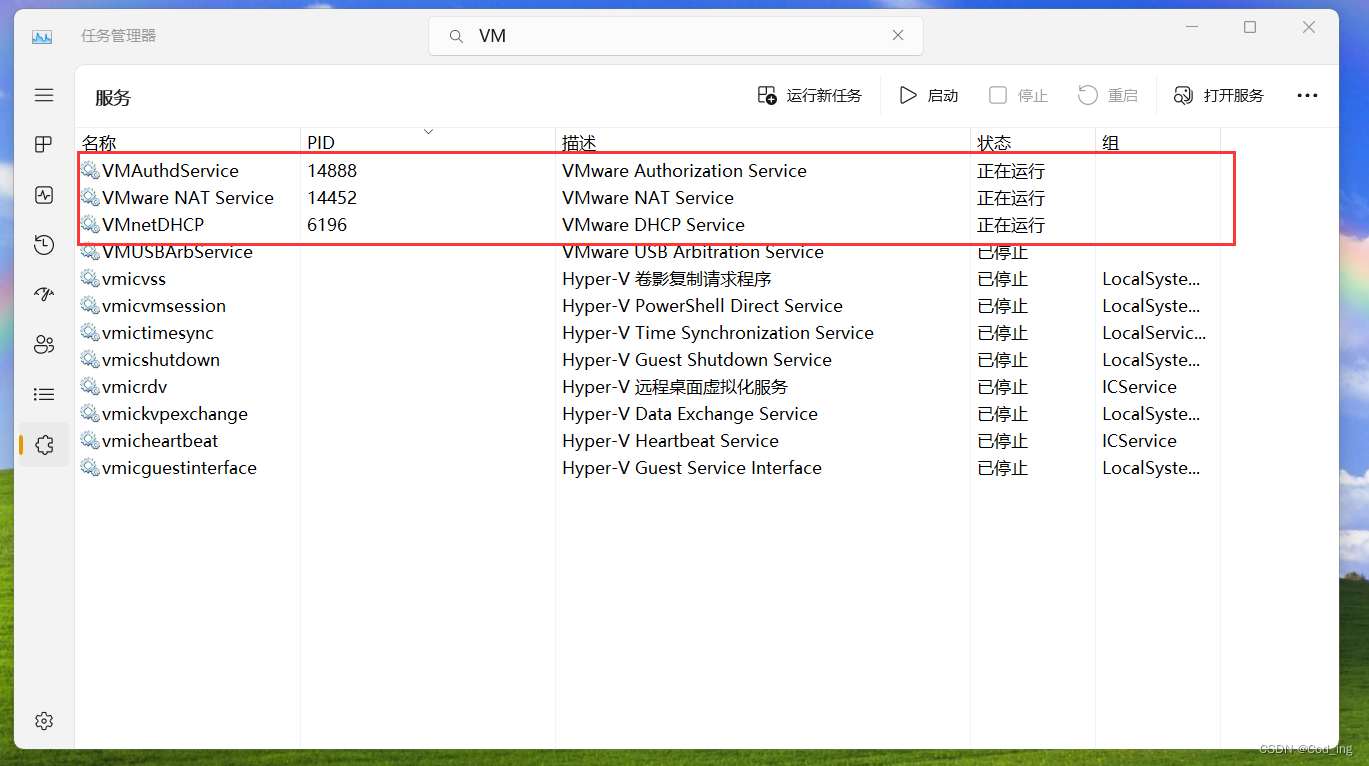Click PID value 6196
Viewport: 1369px width, 766px height.
[327, 225]
